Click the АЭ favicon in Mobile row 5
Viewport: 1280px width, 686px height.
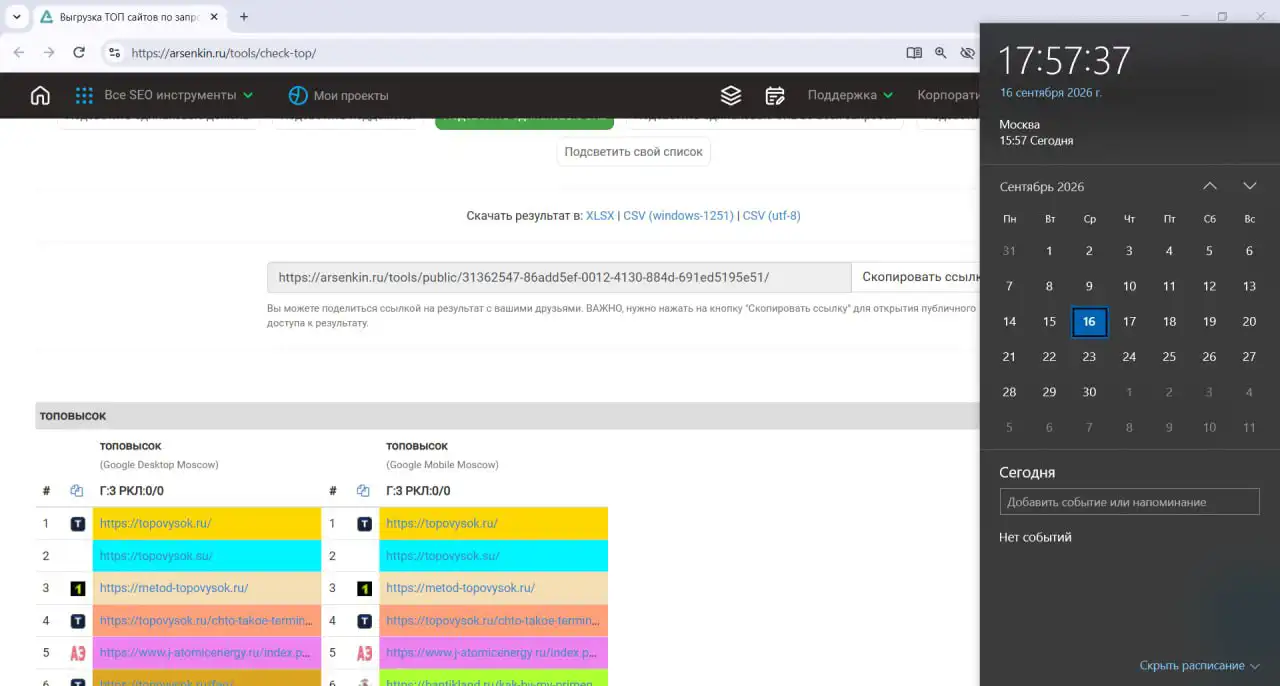pyautogui.click(x=364, y=653)
